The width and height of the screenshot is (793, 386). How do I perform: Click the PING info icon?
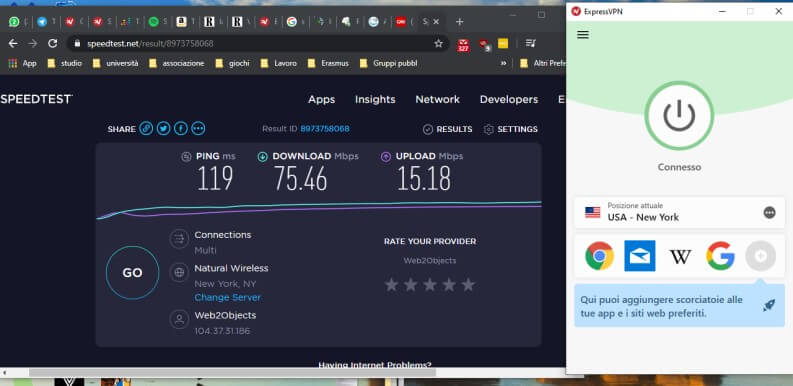[186, 157]
